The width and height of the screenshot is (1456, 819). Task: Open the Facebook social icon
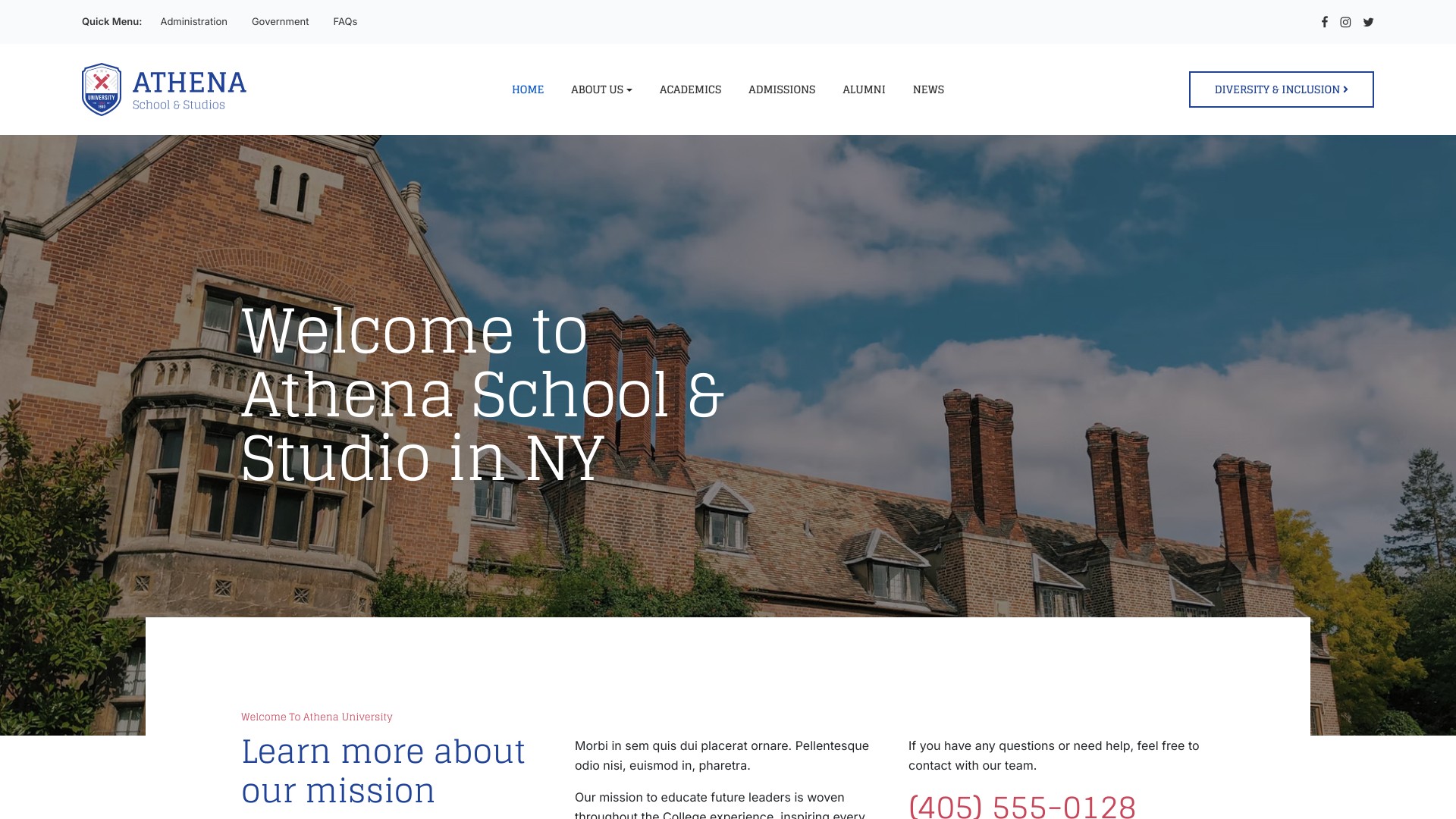click(1324, 22)
